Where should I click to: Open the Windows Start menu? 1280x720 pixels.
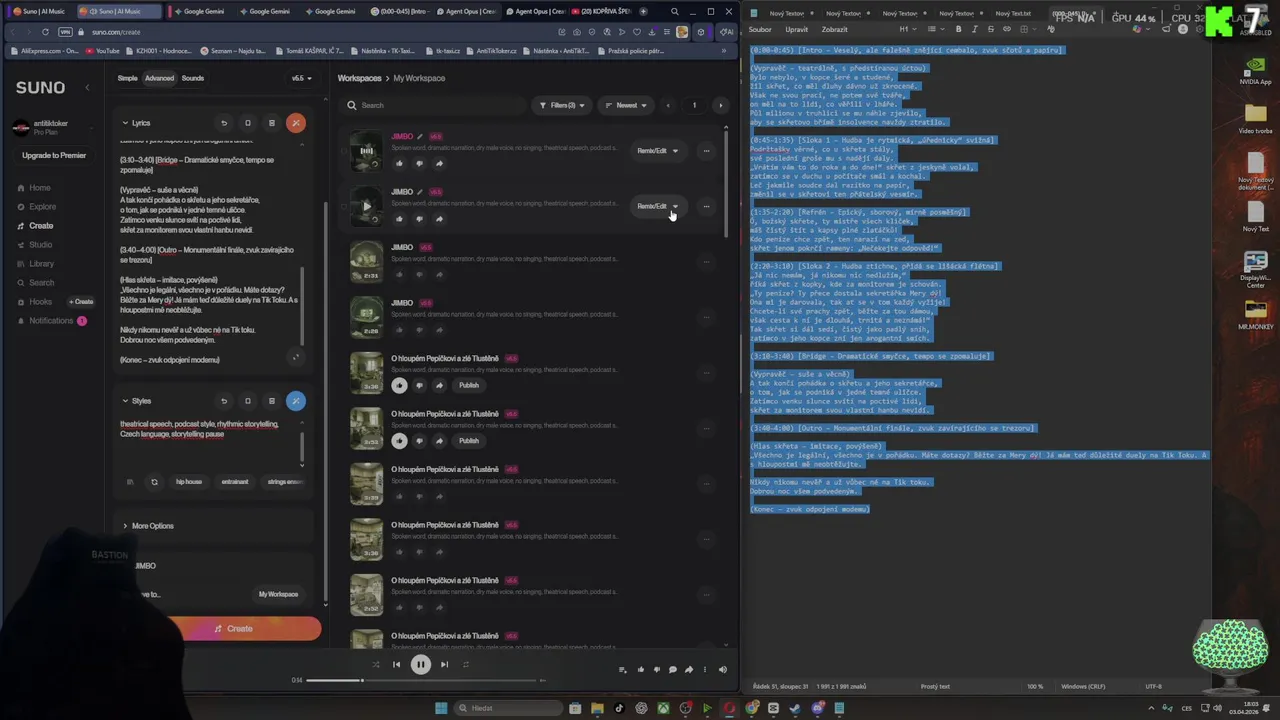point(441,708)
